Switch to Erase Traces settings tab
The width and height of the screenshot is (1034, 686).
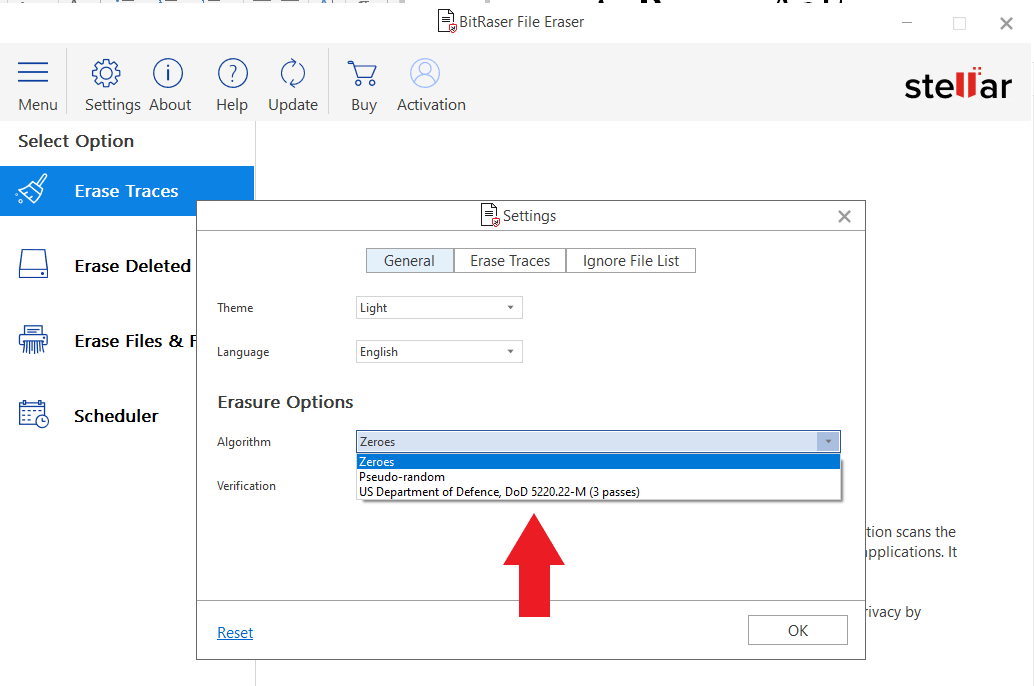(x=510, y=261)
